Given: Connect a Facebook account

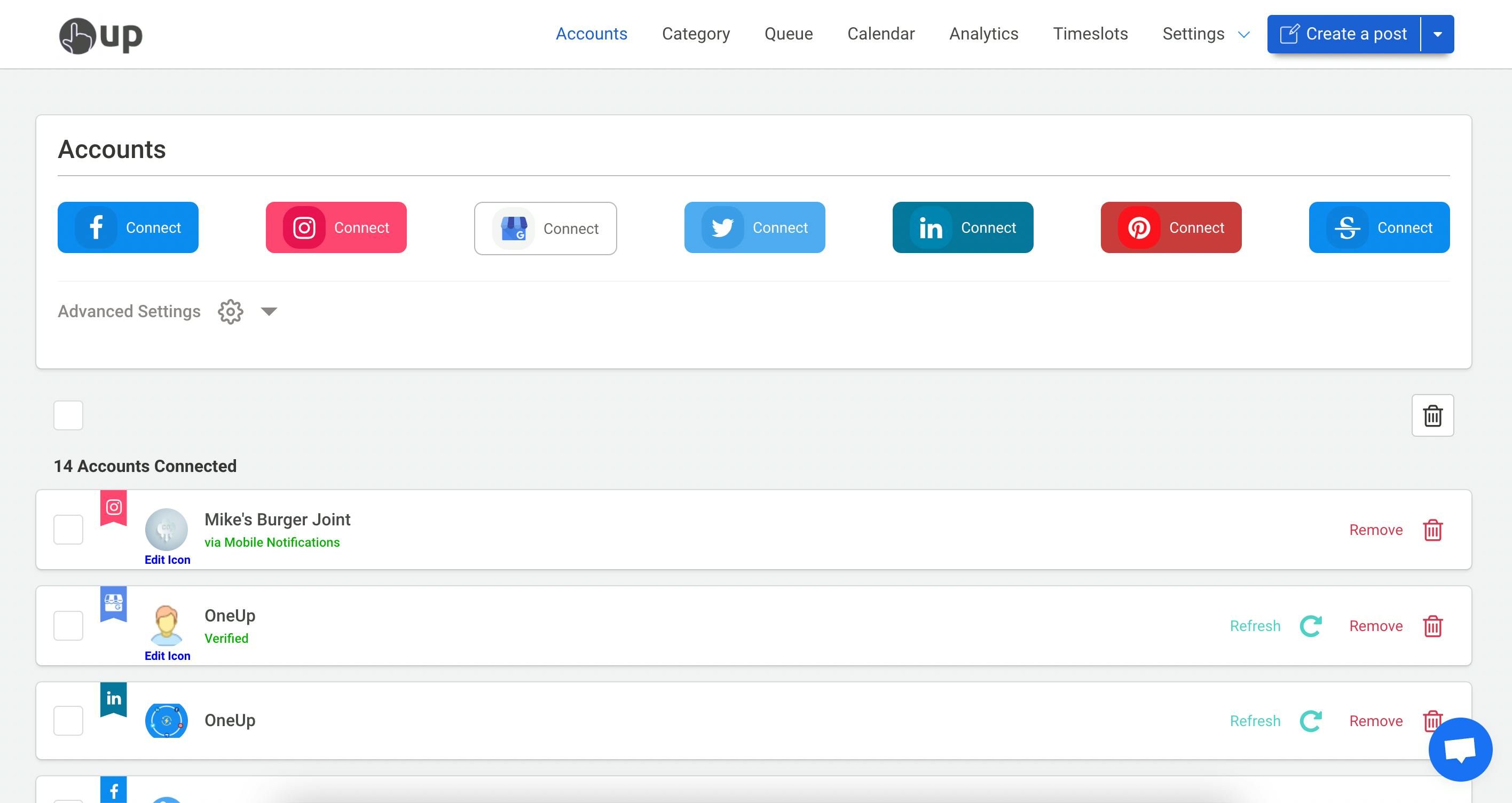Looking at the screenshot, I should 128,228.
